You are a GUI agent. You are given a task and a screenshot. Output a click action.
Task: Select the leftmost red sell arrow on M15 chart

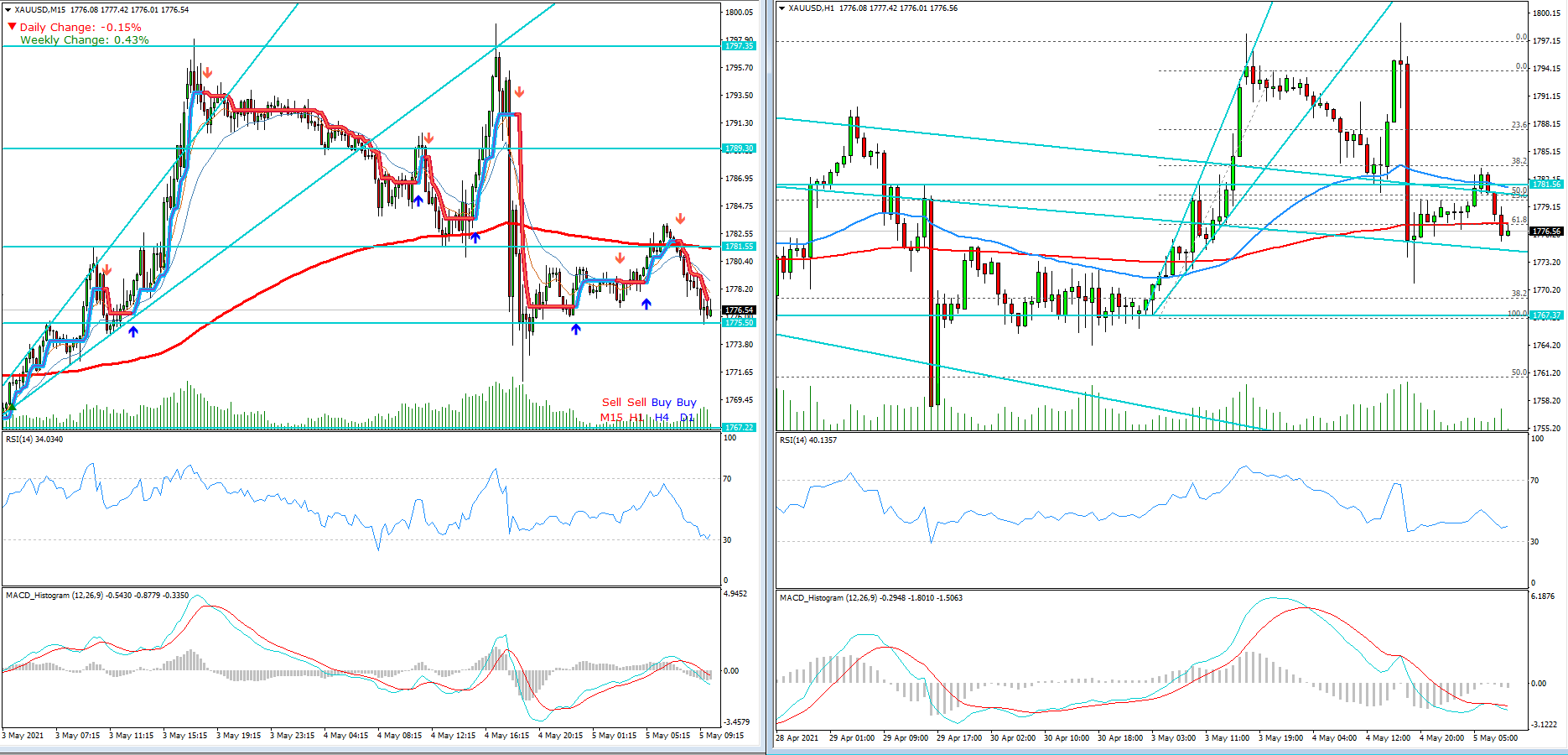coord(107,269)
